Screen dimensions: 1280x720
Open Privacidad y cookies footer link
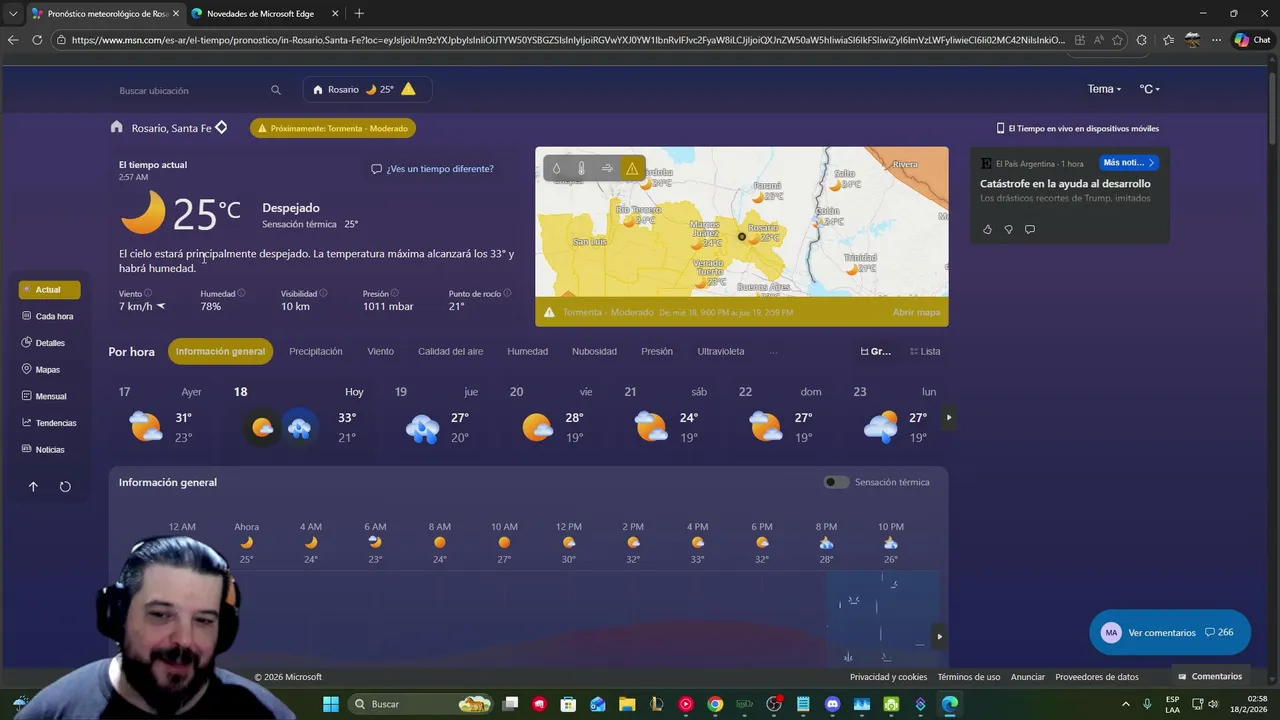888,677
